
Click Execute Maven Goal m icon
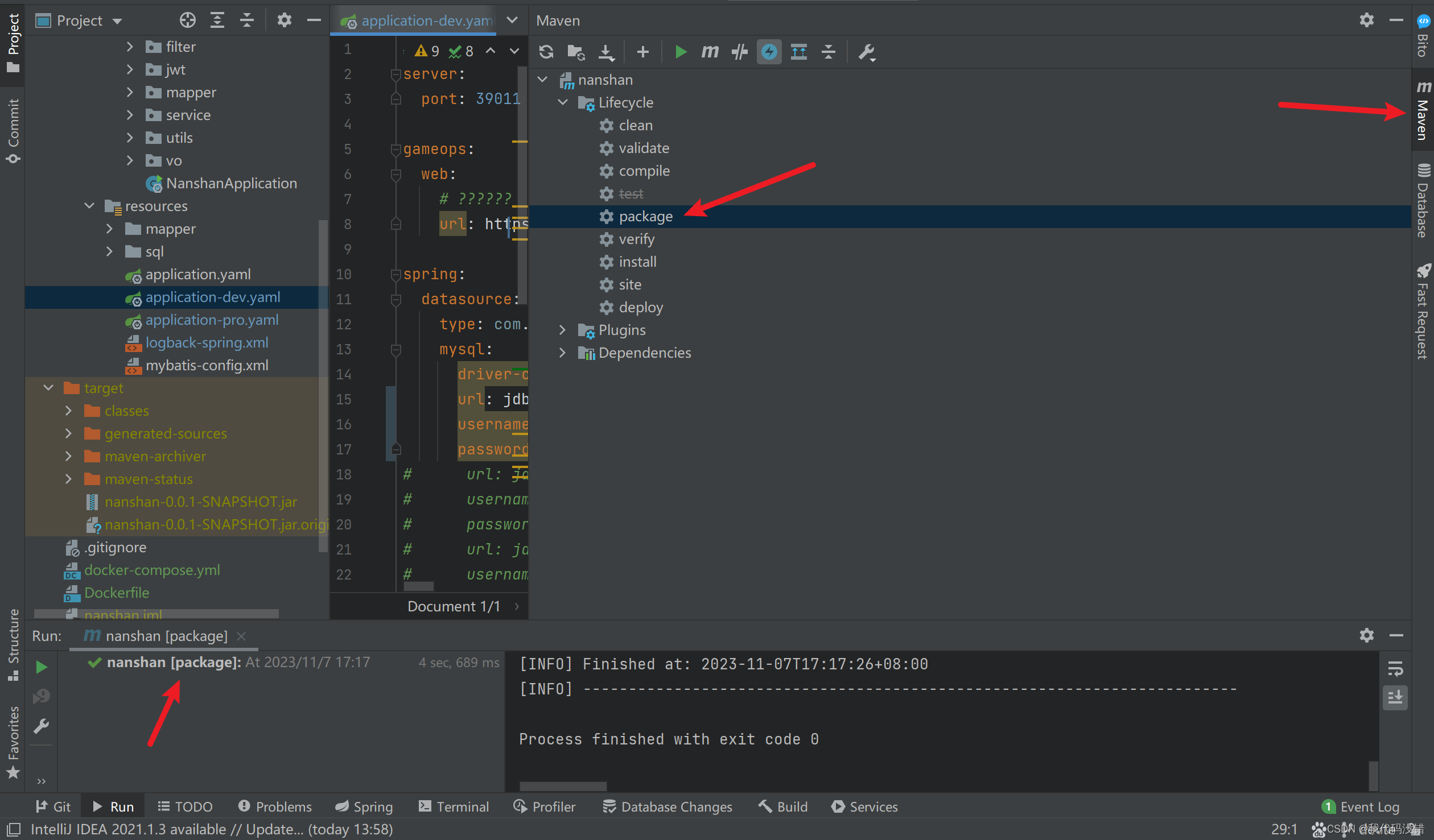tap(710, 52)
